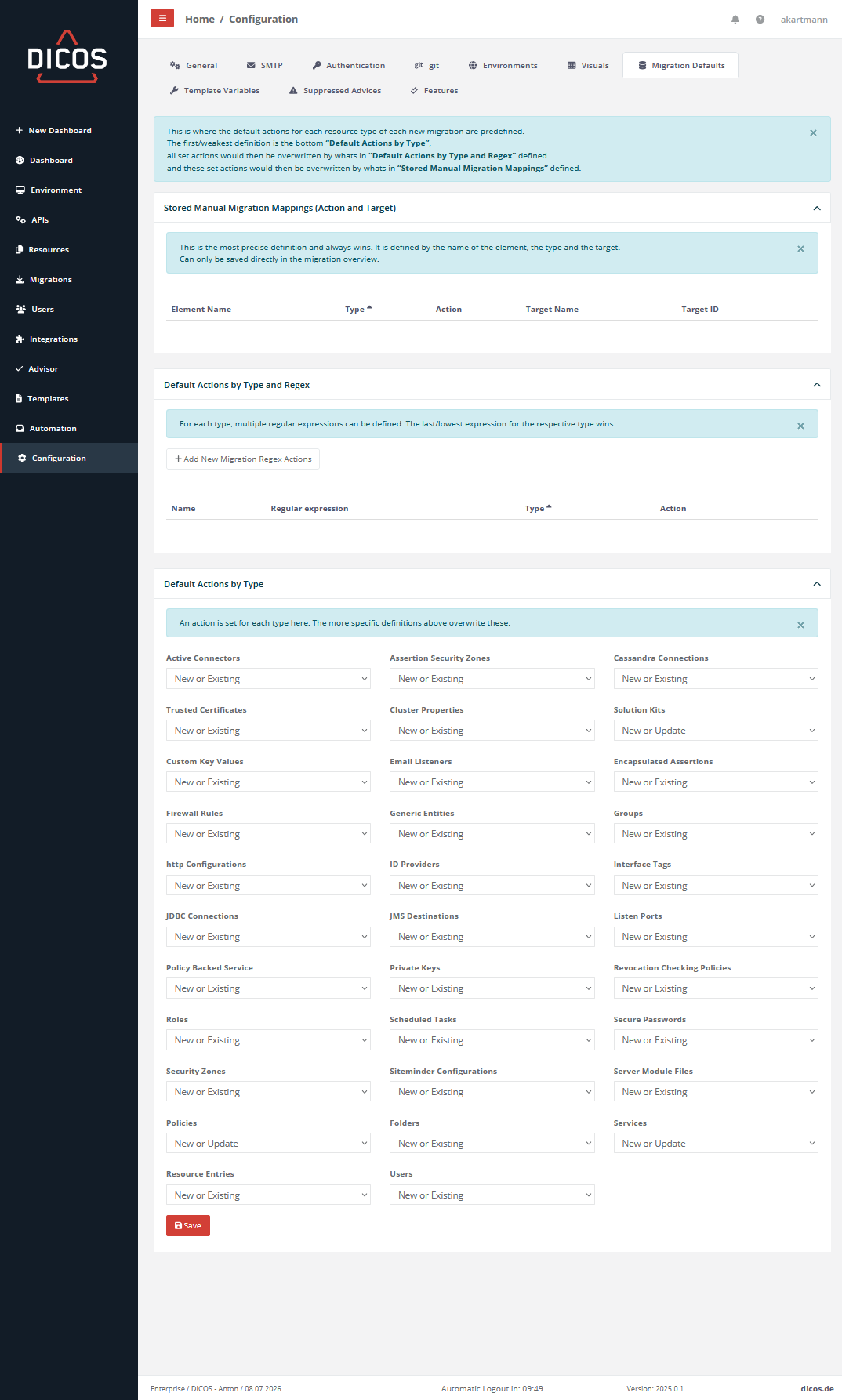
Task: Open Migrations sidebar item
Action: (69, 280)
